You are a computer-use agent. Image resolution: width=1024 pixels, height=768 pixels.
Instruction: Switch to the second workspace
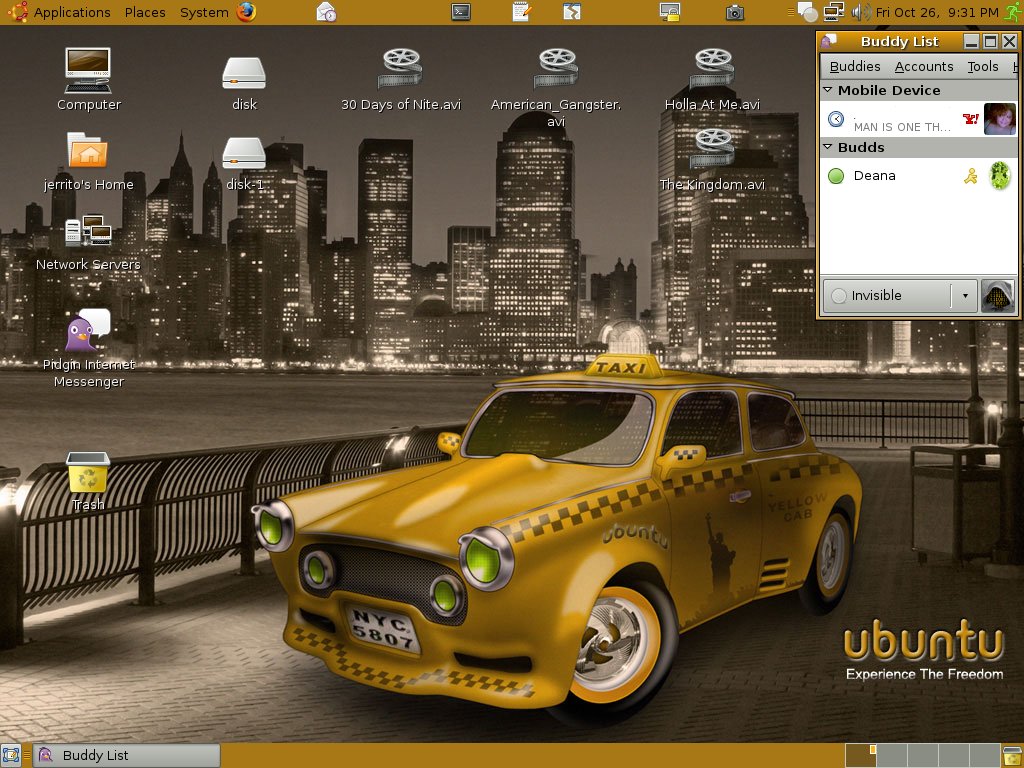click(891, 756)
